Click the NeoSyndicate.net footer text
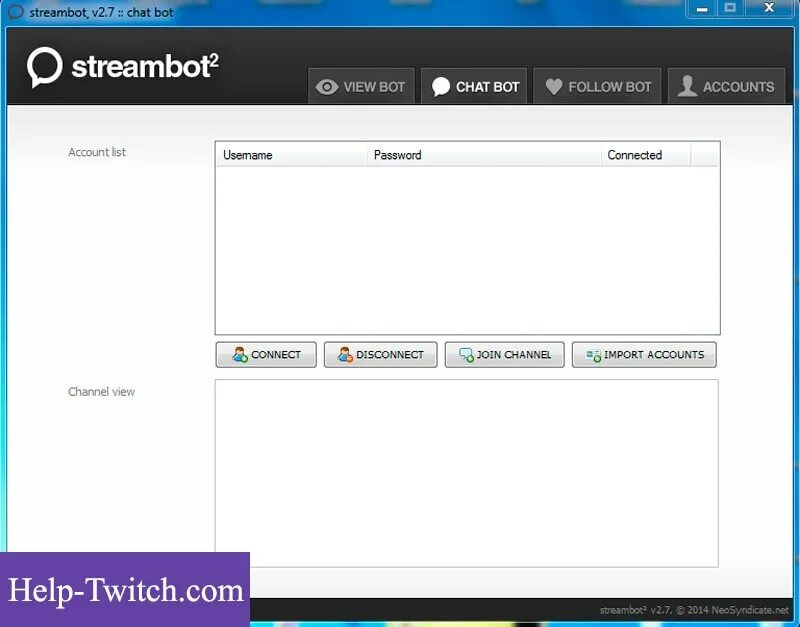Image resolution: width=800 pixels, height=627 pixels. (694, 610)
